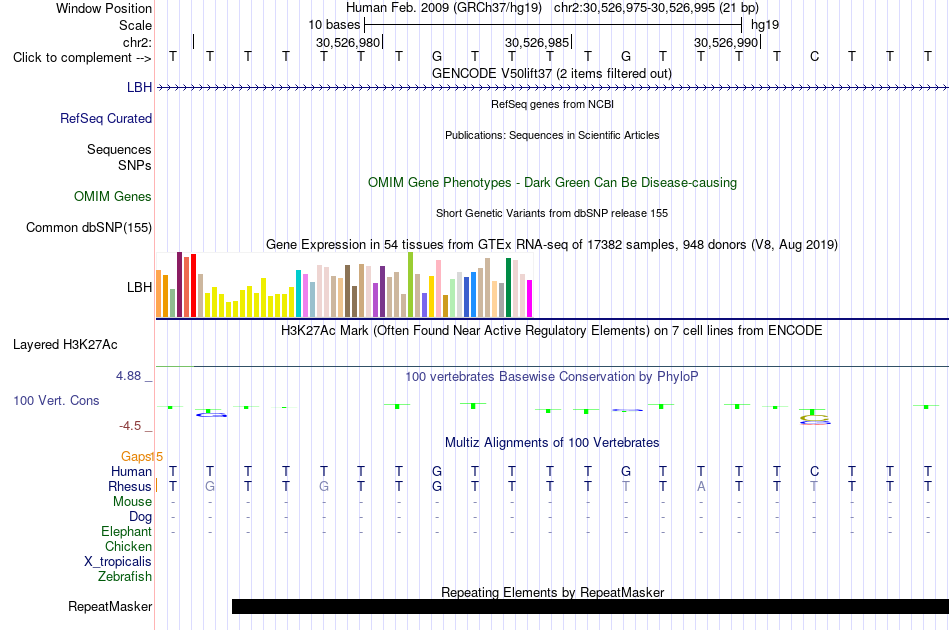The image size is (950, 630).
Task: Select the OMIM Genes track label
Action: (113, 196)
